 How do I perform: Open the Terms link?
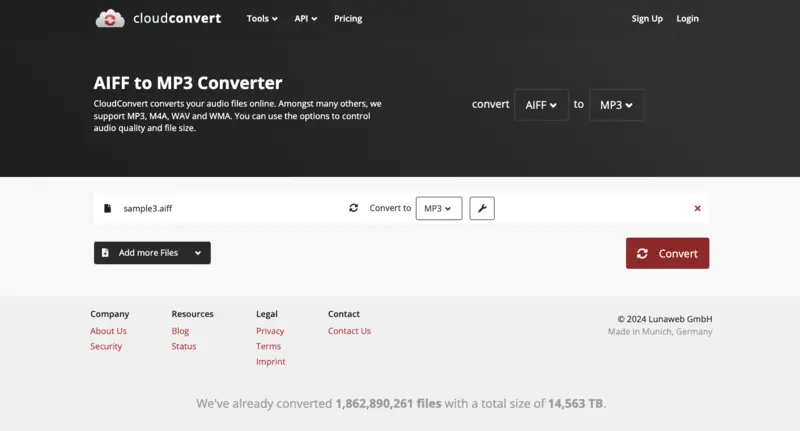coord(268,346)
